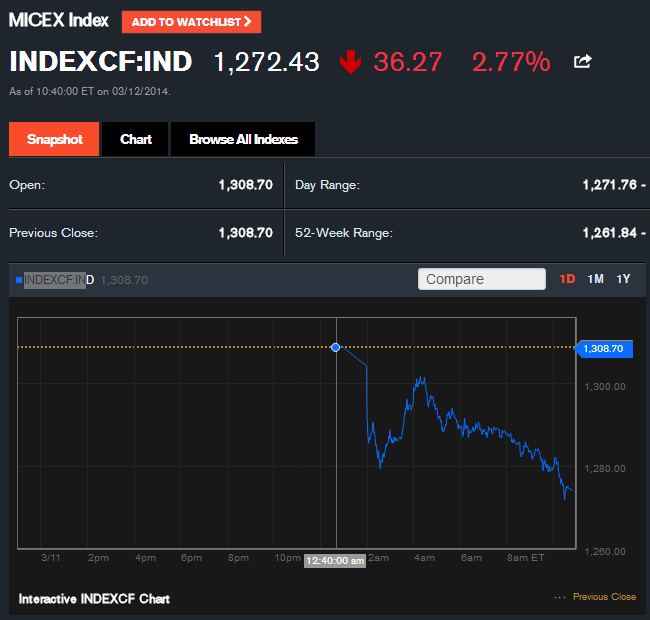The height and width of the screenshot is (620, 650).
Task: Select the 1D chart range
Action: tap(567, 279)
